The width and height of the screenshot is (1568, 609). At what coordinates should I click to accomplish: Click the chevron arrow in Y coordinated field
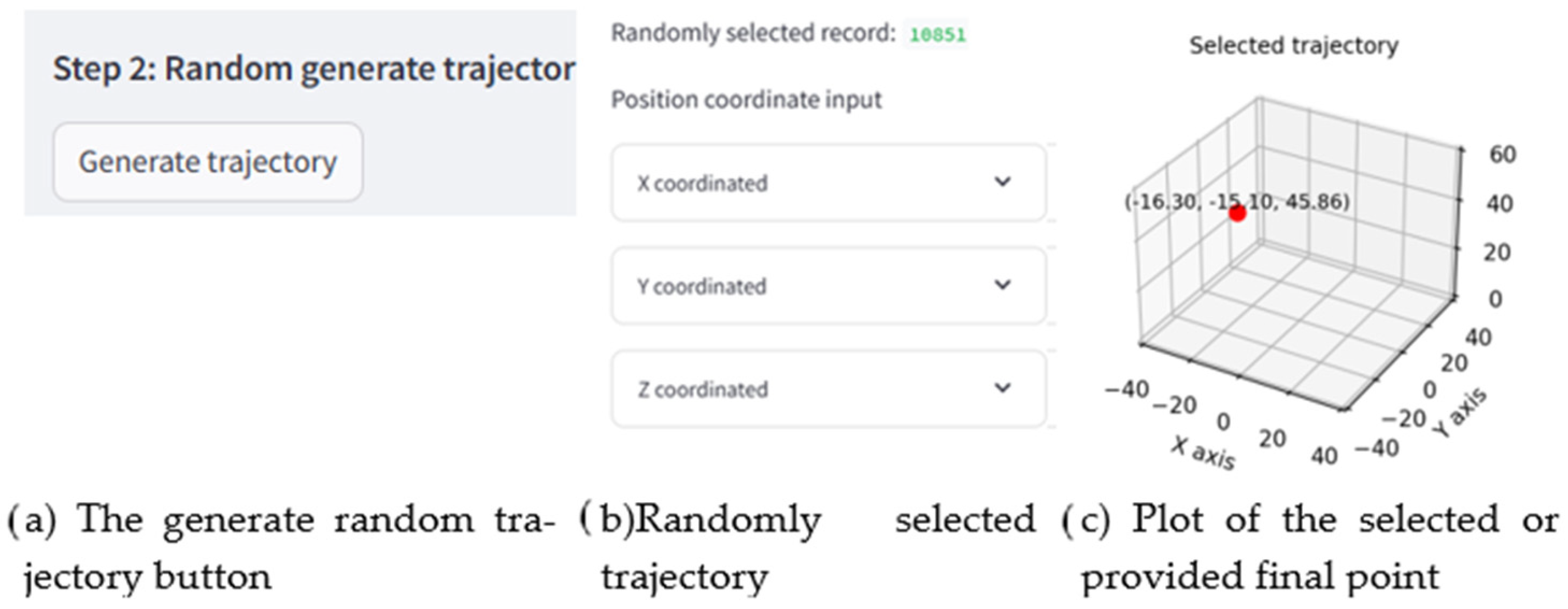coord(1002,285)
